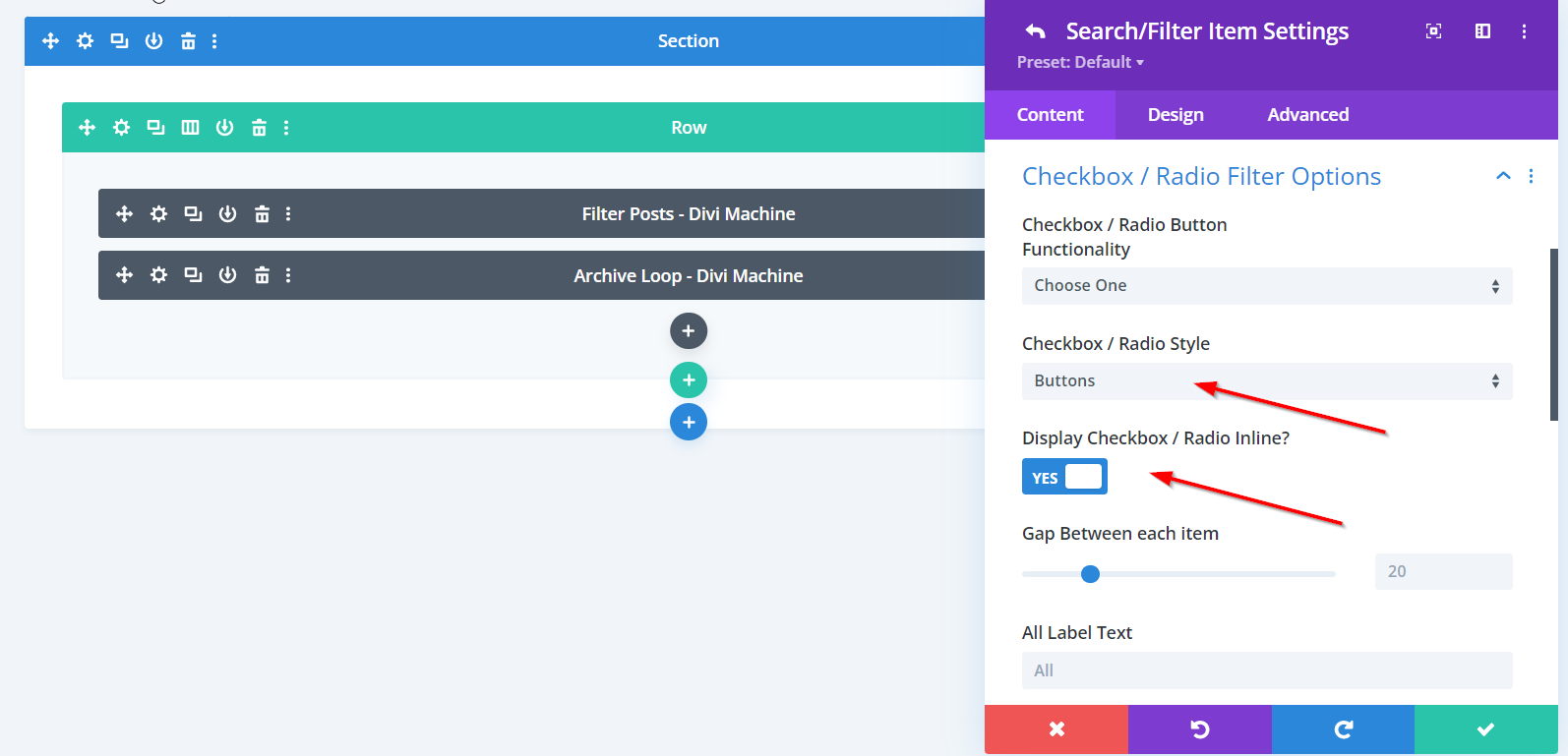Click the All Label Text input field

click(x=1266, y=670)
